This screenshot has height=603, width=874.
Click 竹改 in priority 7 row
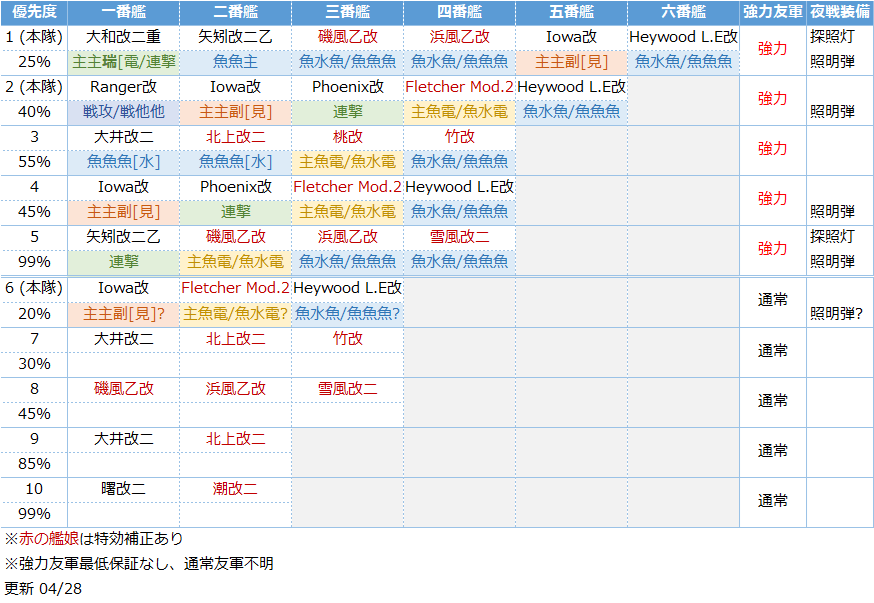click(347, 339)
